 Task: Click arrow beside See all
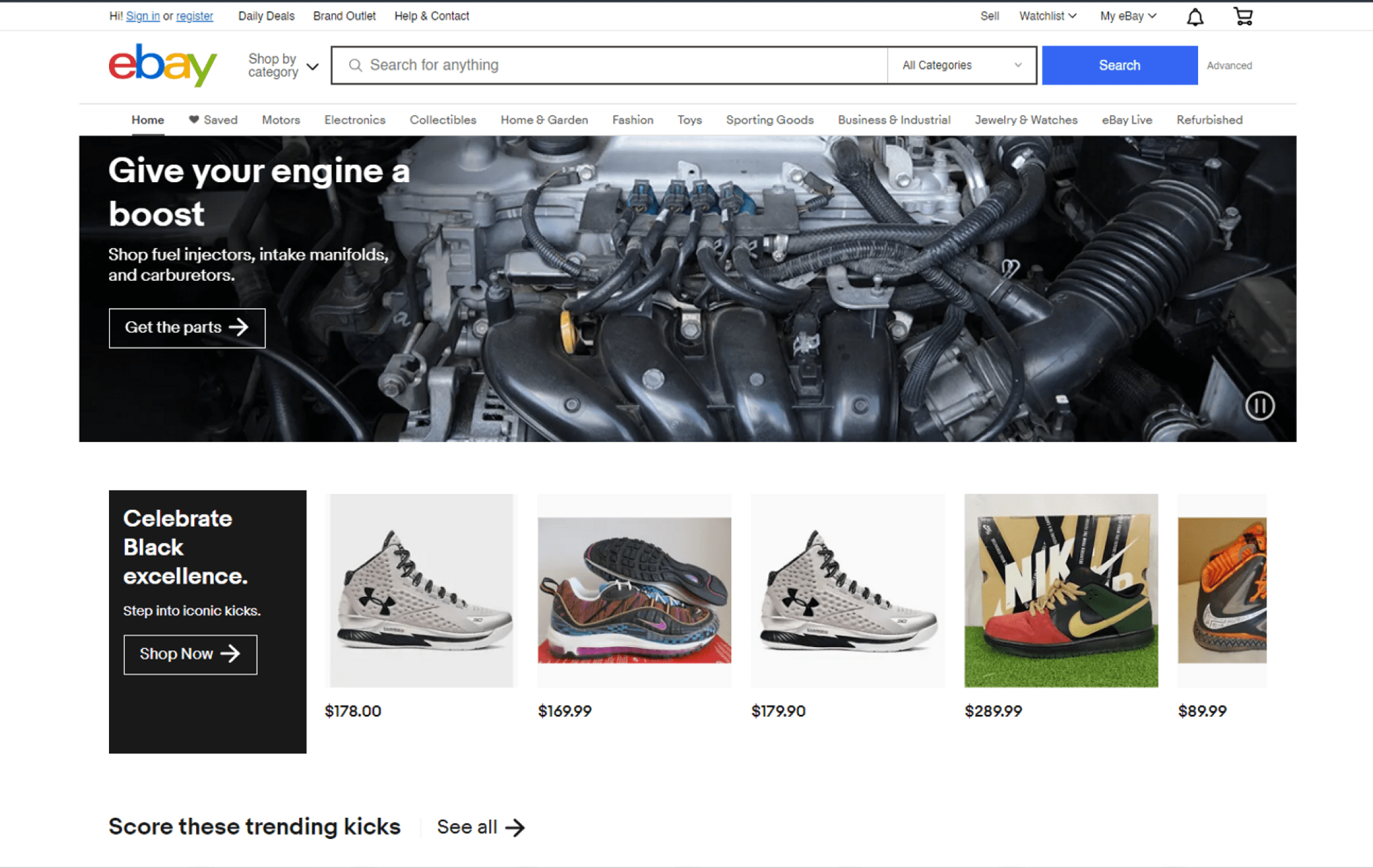(x=515, y=827)
